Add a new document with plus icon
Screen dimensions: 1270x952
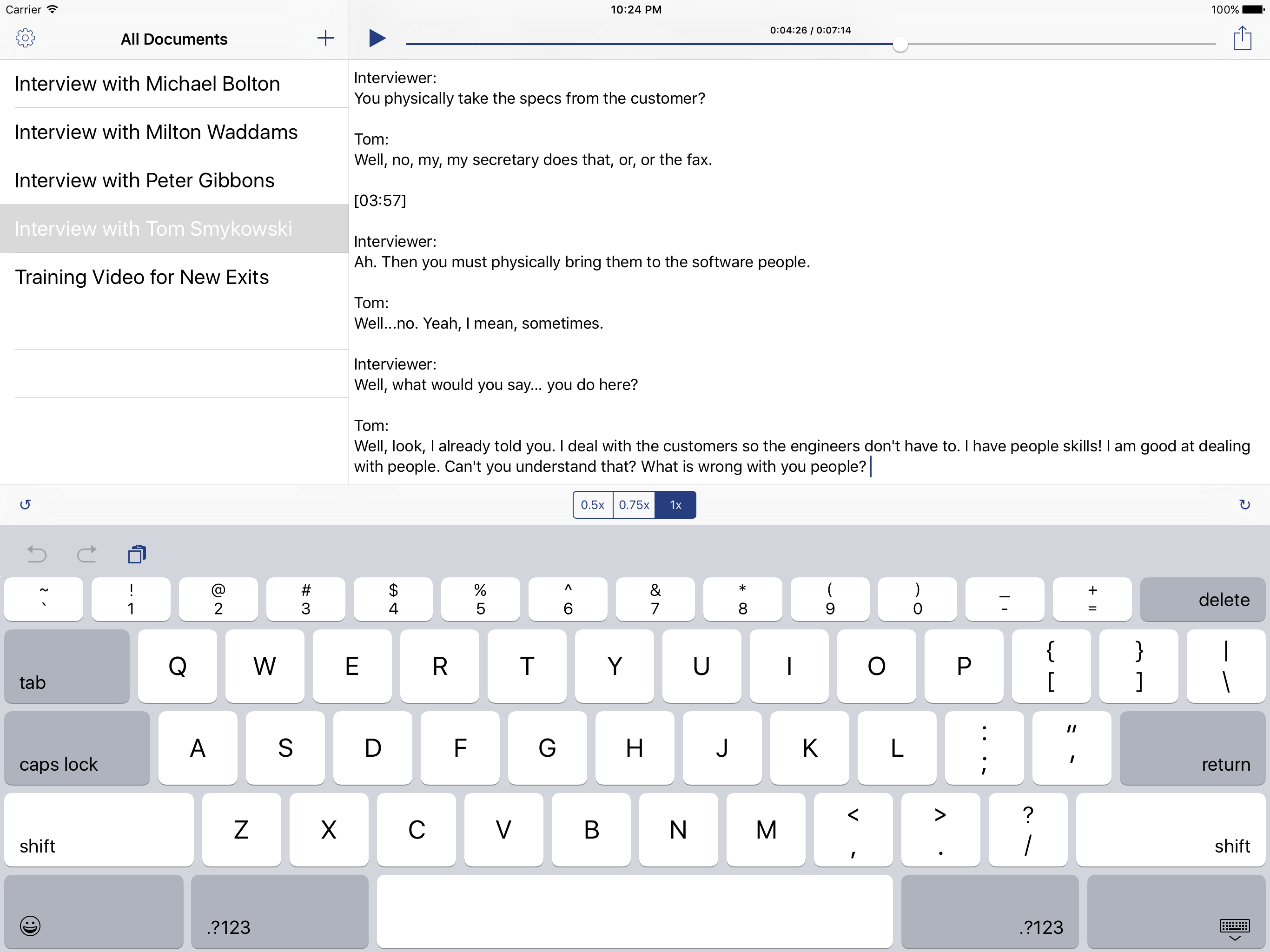pyautogui.click(x=325, y=39)
